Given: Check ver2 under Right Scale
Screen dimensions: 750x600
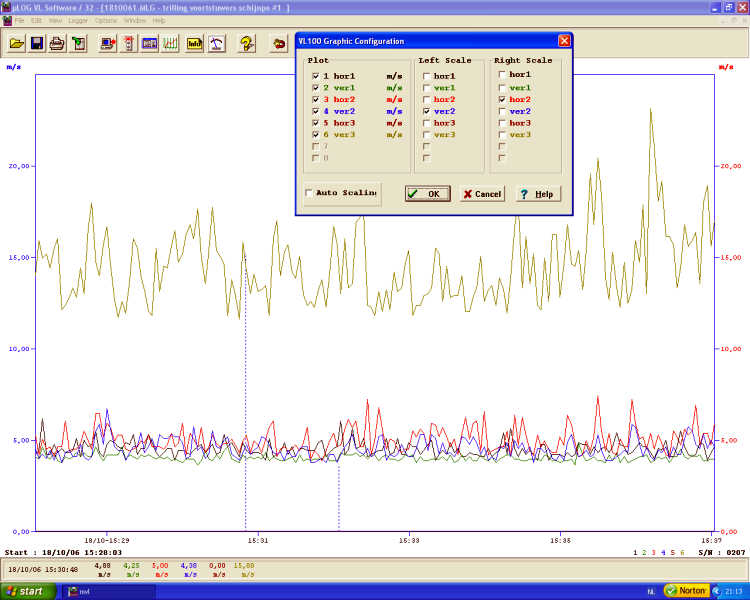Looking at the screenshot, I should (502, 111).
